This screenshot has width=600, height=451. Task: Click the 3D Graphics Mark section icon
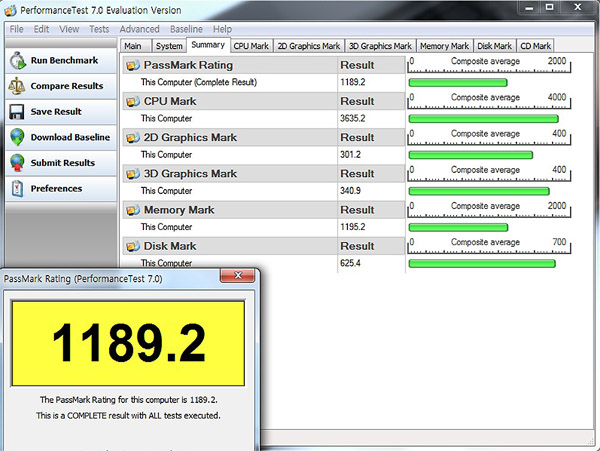click(x=133, y=174)
